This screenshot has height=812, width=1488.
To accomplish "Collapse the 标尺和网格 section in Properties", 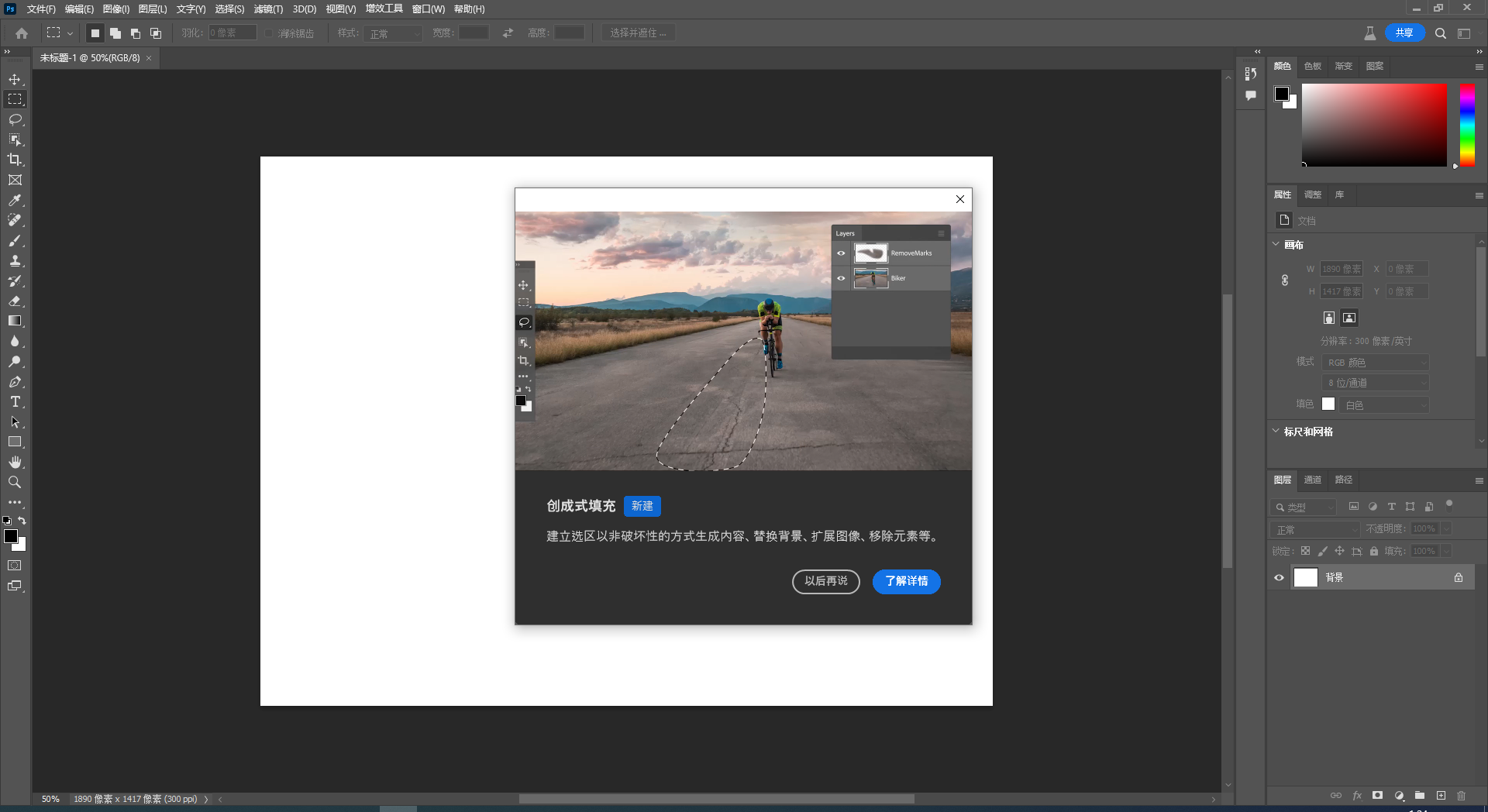I will 1277,432.
